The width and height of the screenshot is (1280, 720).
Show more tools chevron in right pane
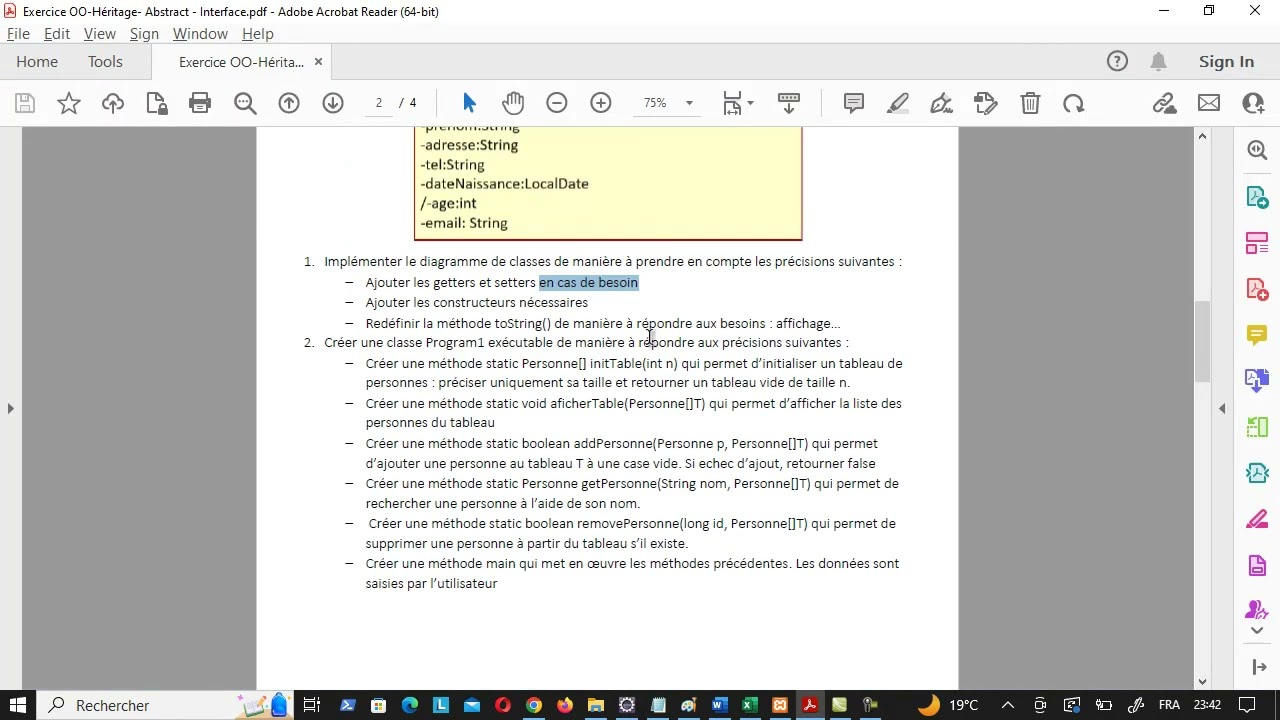click(x=1257, y=631)
